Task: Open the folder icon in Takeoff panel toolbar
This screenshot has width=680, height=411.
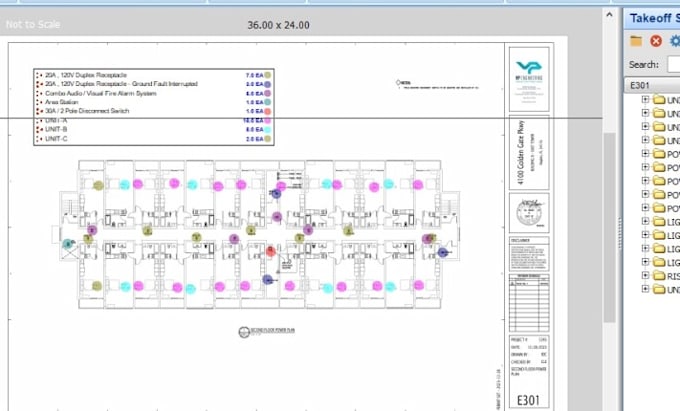Action: pos(636,41)
